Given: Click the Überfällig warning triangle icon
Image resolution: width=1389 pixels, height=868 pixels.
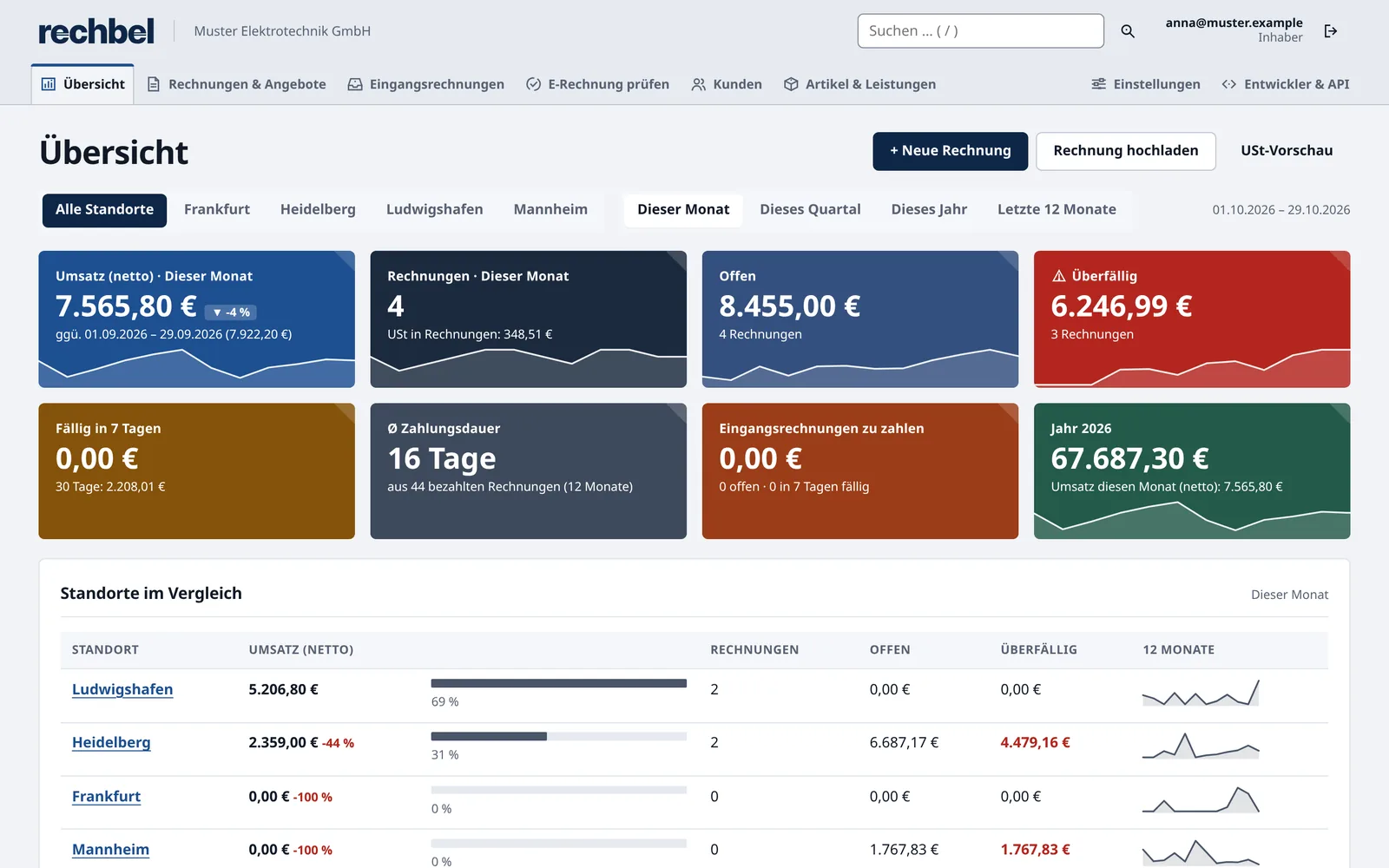Looking at the screenshot, I should coord(1059,276).
